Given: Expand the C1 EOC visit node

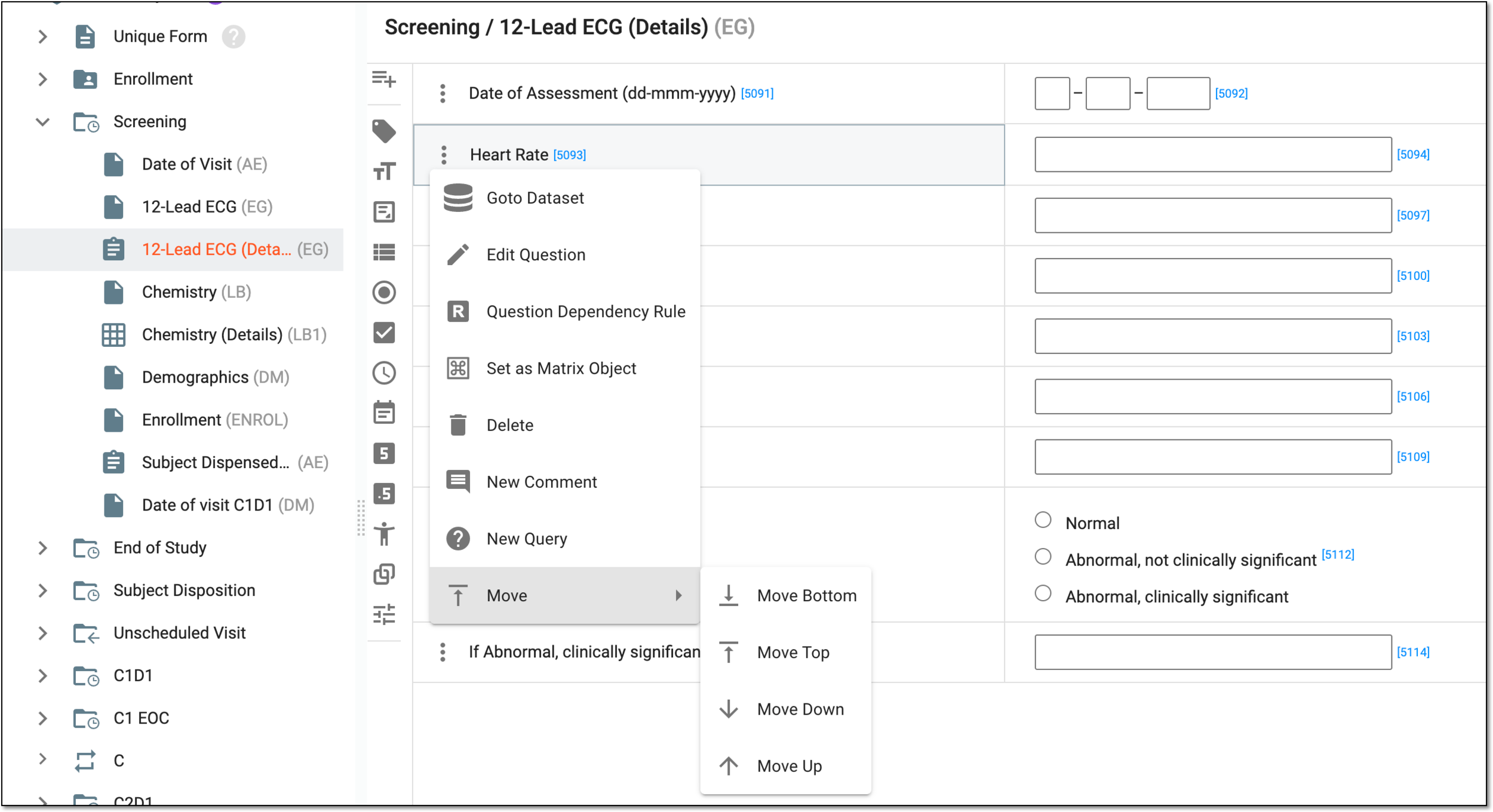Looking at the screenshot, I should (42, 718).
